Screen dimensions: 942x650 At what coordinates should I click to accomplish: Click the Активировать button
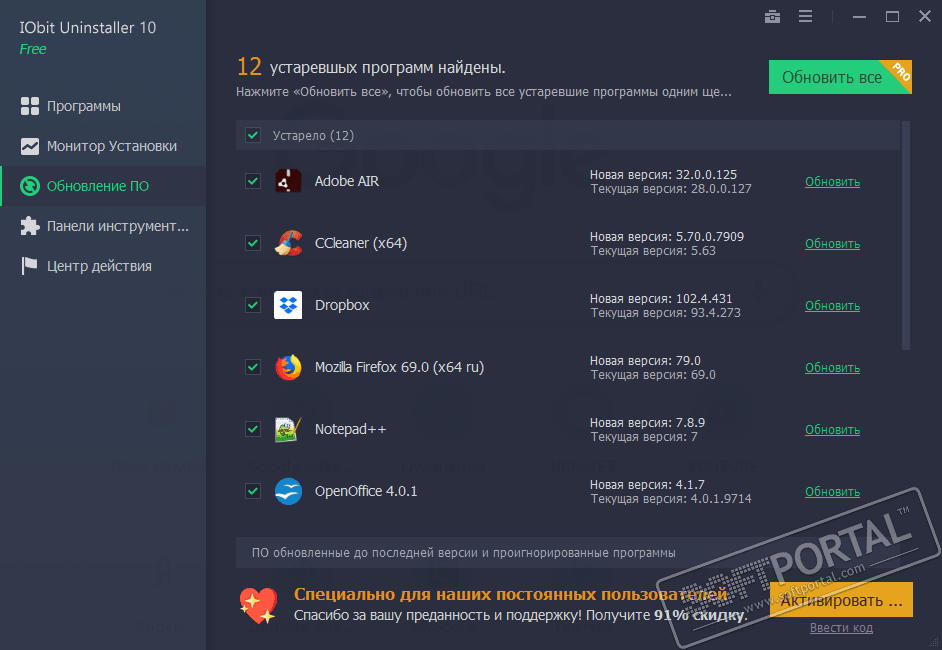(841, 600)
